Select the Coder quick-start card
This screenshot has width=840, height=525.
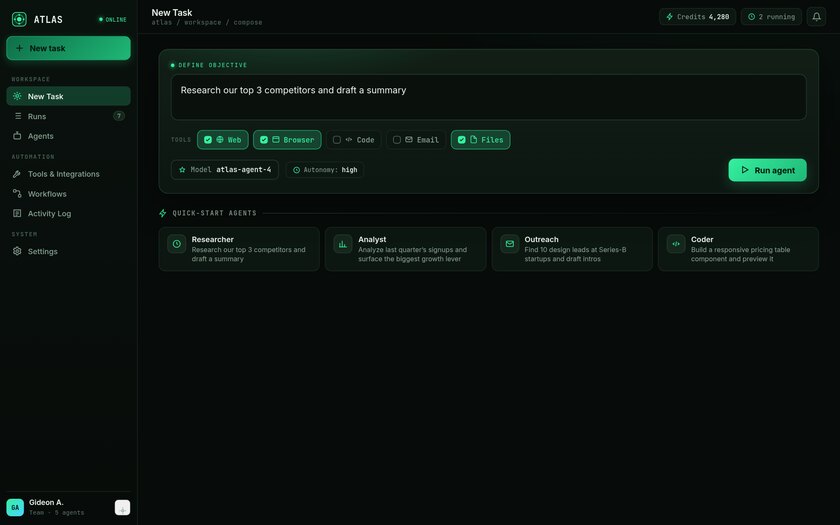738,249
